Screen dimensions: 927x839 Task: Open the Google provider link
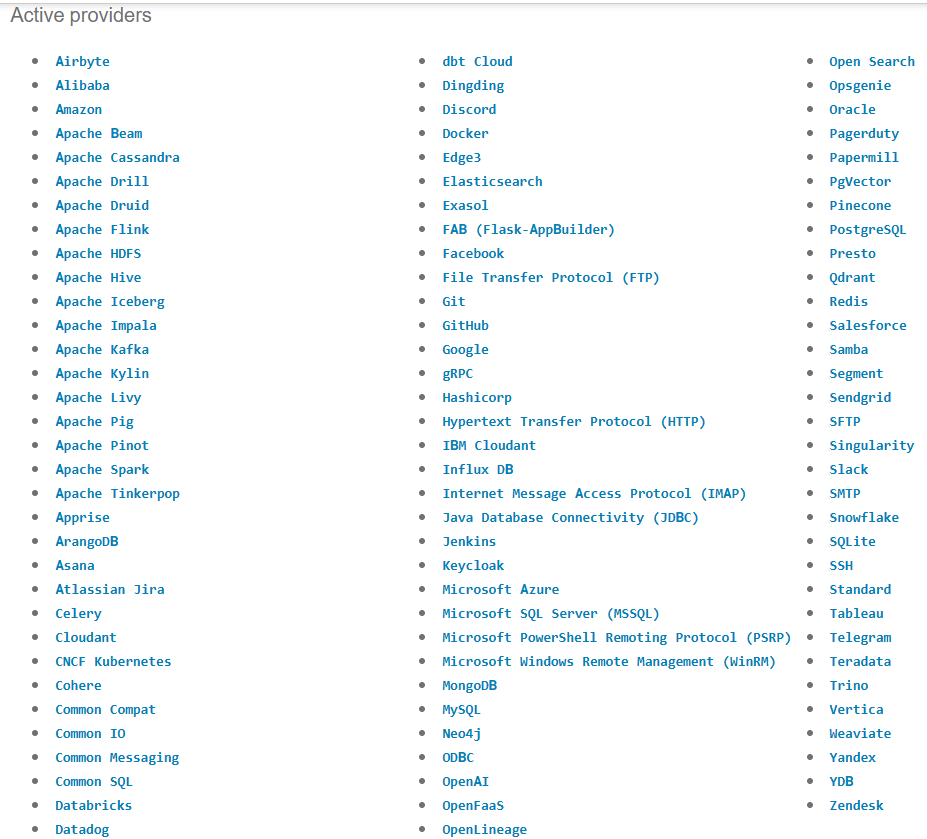click(x=465, y=349)
